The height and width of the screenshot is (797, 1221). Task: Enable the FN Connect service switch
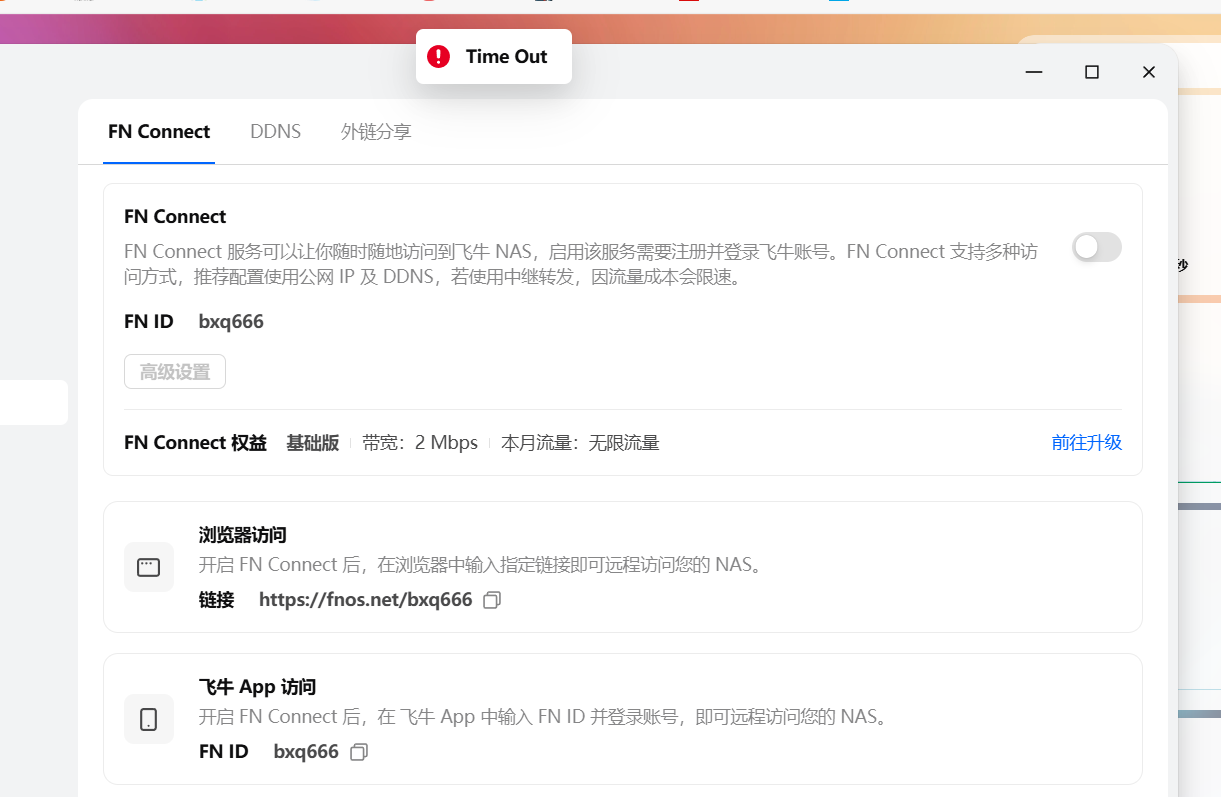1097,247
